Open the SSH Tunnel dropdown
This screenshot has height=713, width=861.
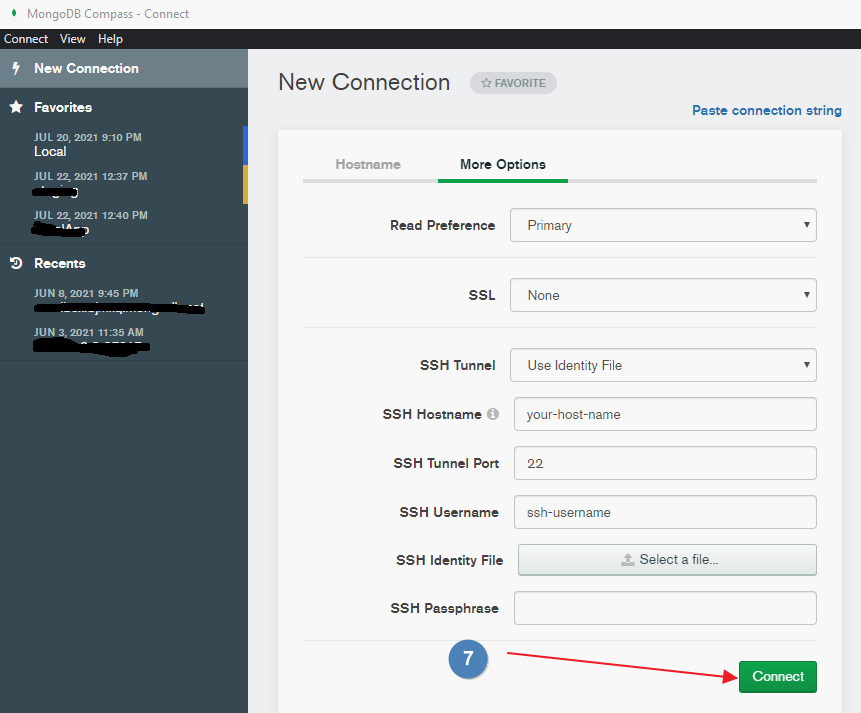coord(663,365)
